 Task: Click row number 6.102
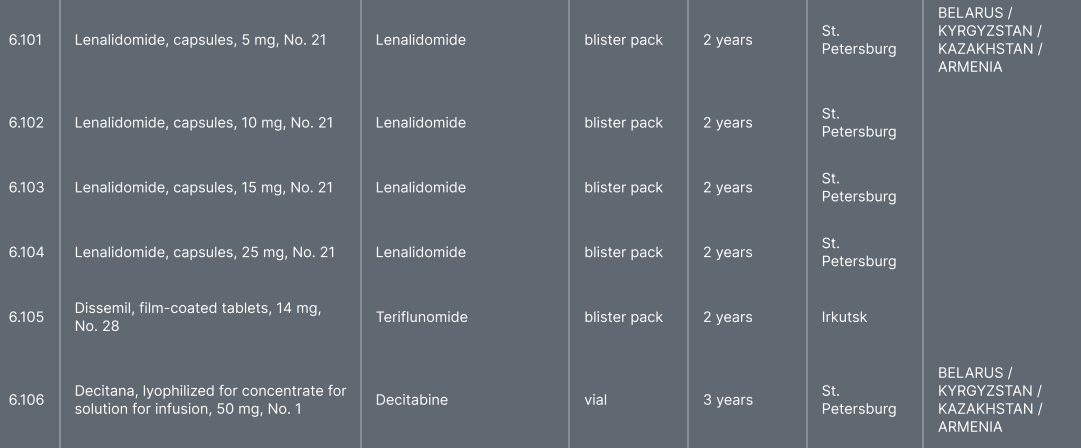[x=26, y=123]
